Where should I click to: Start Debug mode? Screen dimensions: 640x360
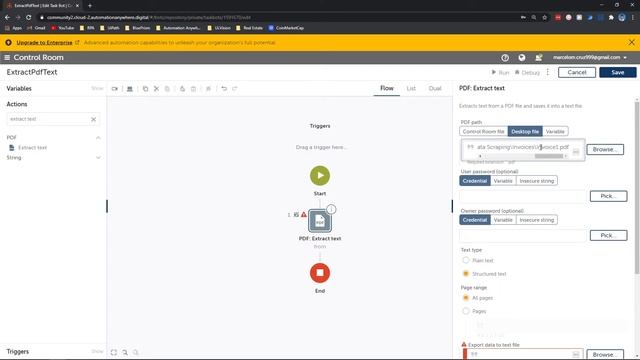tap(527, 72)
